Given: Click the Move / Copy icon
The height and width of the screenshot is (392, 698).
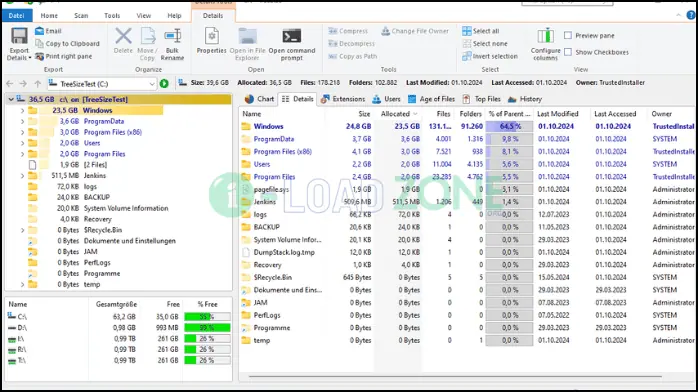Looking at the screenshot, I should pos(147,36).
